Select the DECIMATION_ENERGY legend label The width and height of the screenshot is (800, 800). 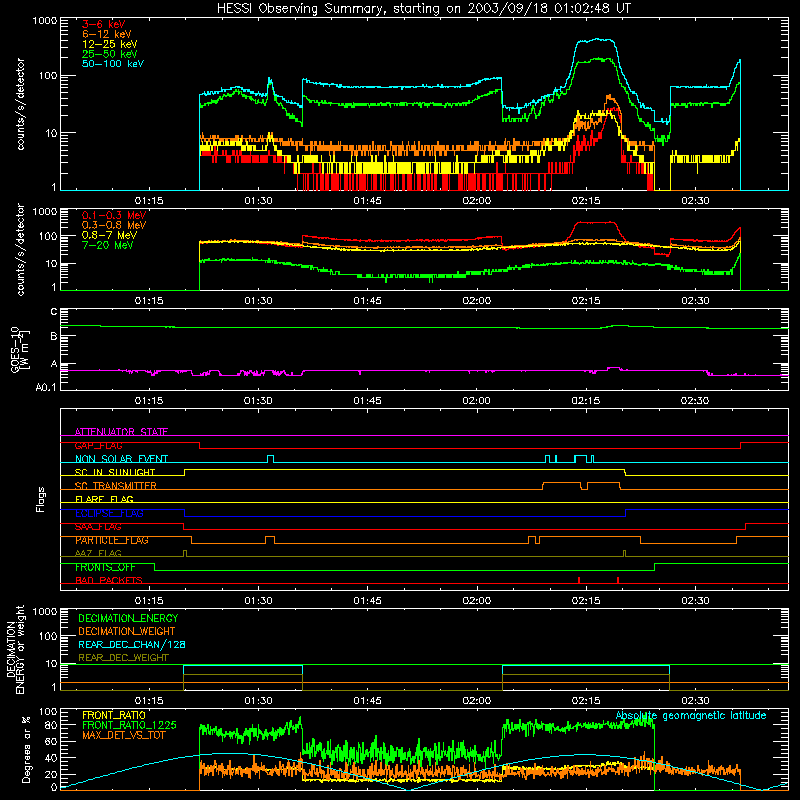(x=128, y=618)
